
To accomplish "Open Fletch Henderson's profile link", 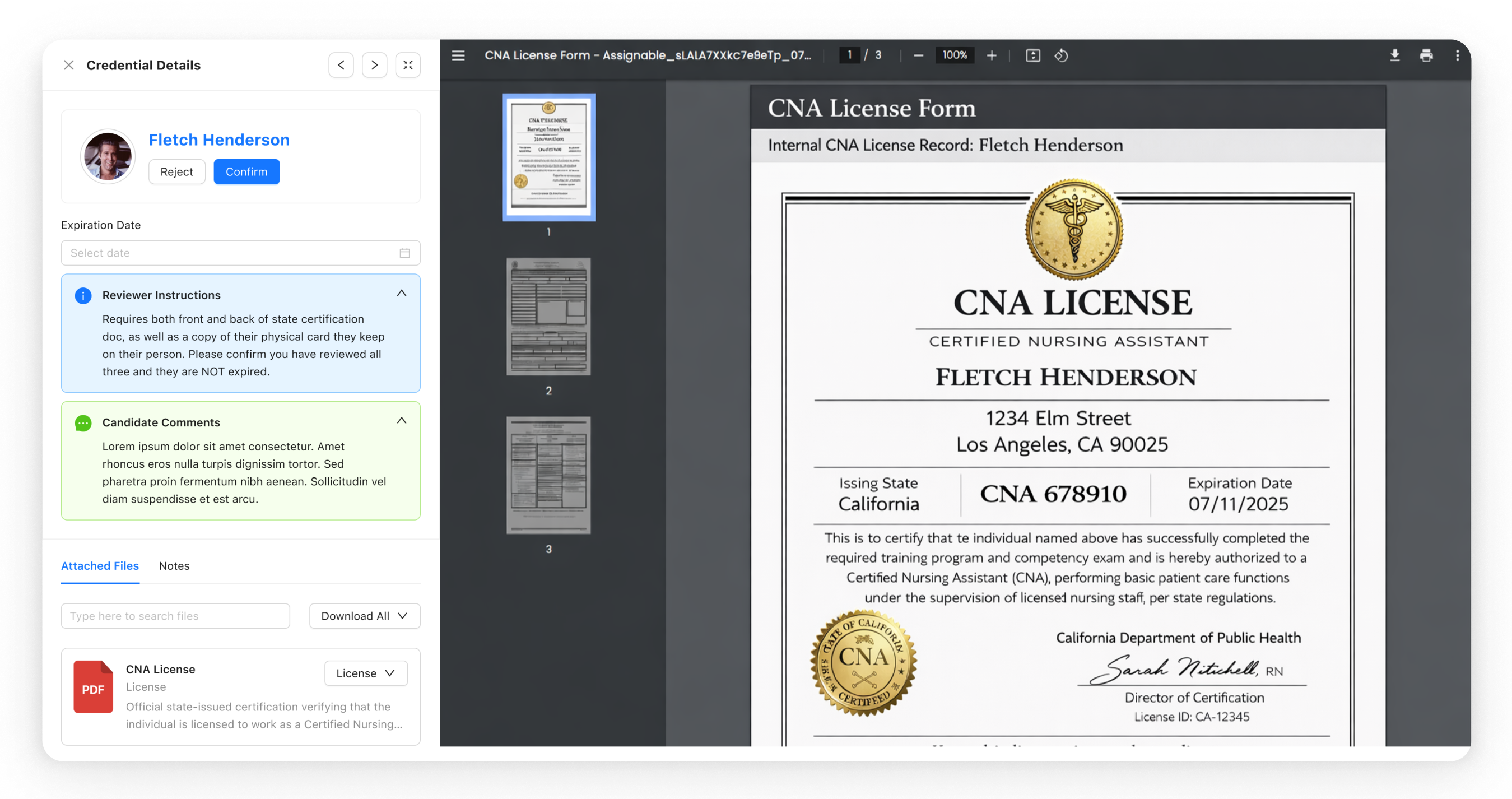I will [219, 140].
